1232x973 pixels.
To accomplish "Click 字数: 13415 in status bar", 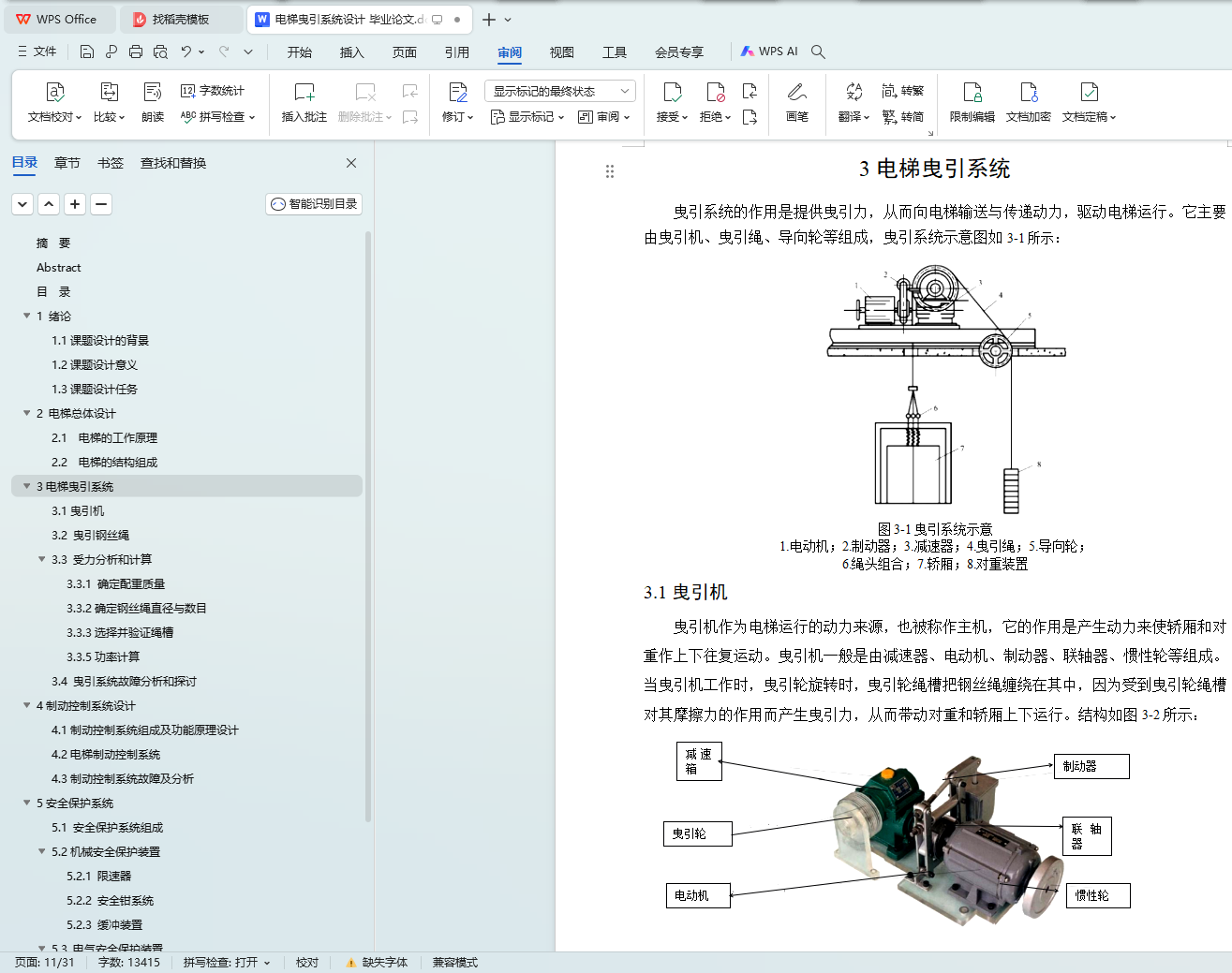I will [x=129, y=963].
